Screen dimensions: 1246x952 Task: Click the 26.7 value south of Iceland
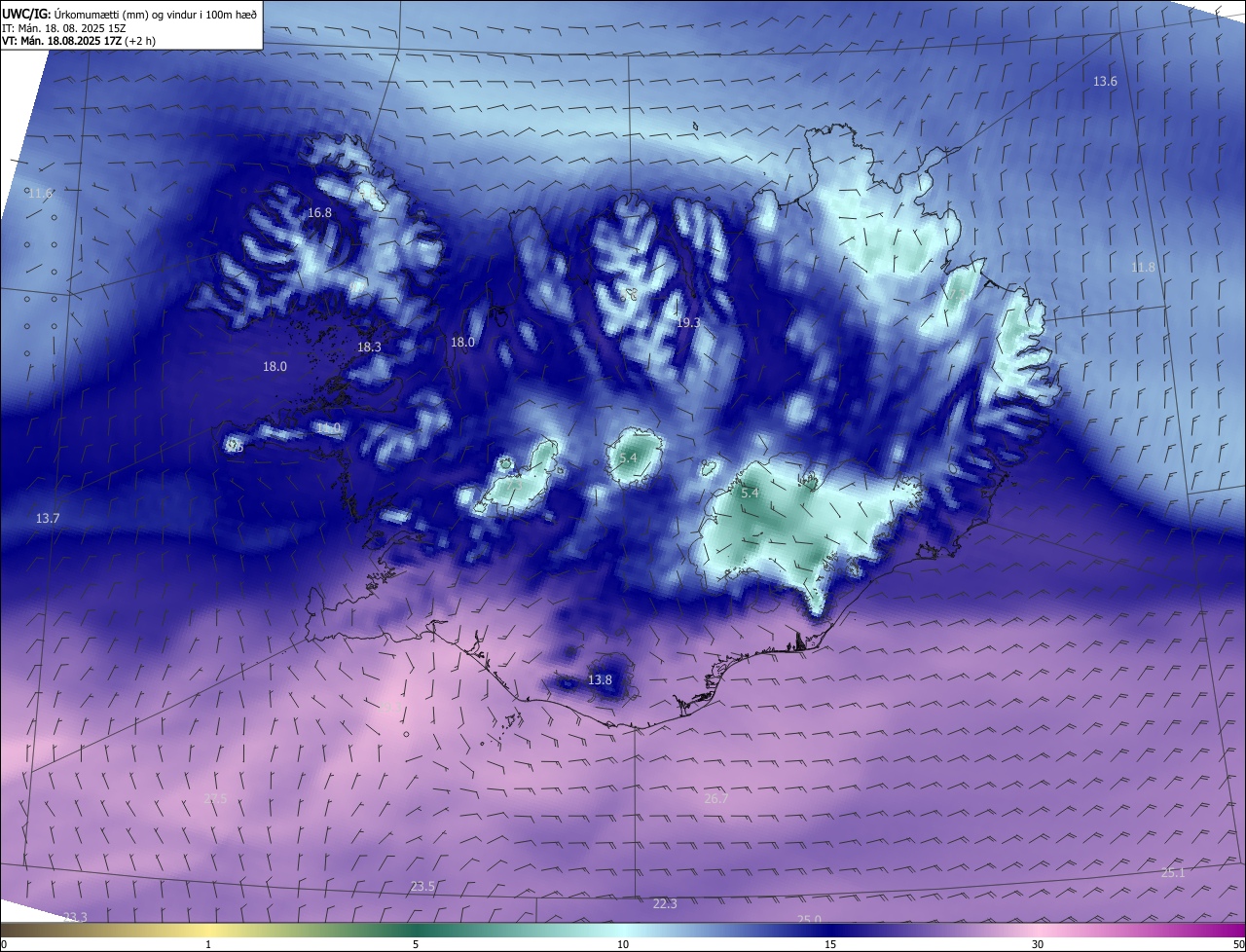(x=715, y=798)
